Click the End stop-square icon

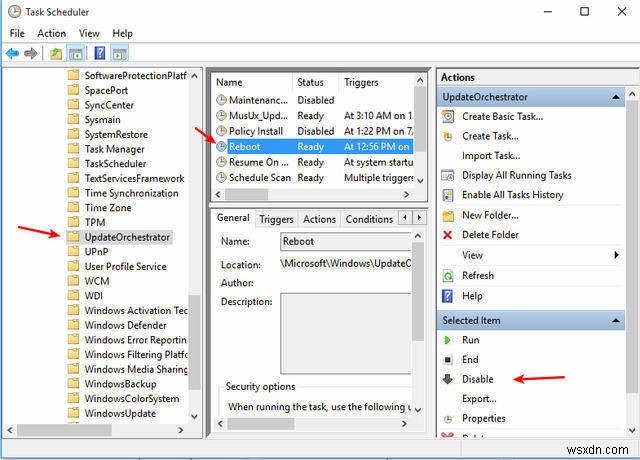pyautogui.click(x=448, y=360)
